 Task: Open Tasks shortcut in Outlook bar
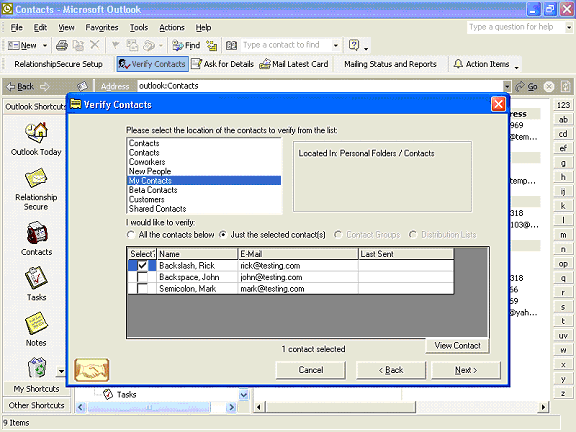click(x=36, y=284)
